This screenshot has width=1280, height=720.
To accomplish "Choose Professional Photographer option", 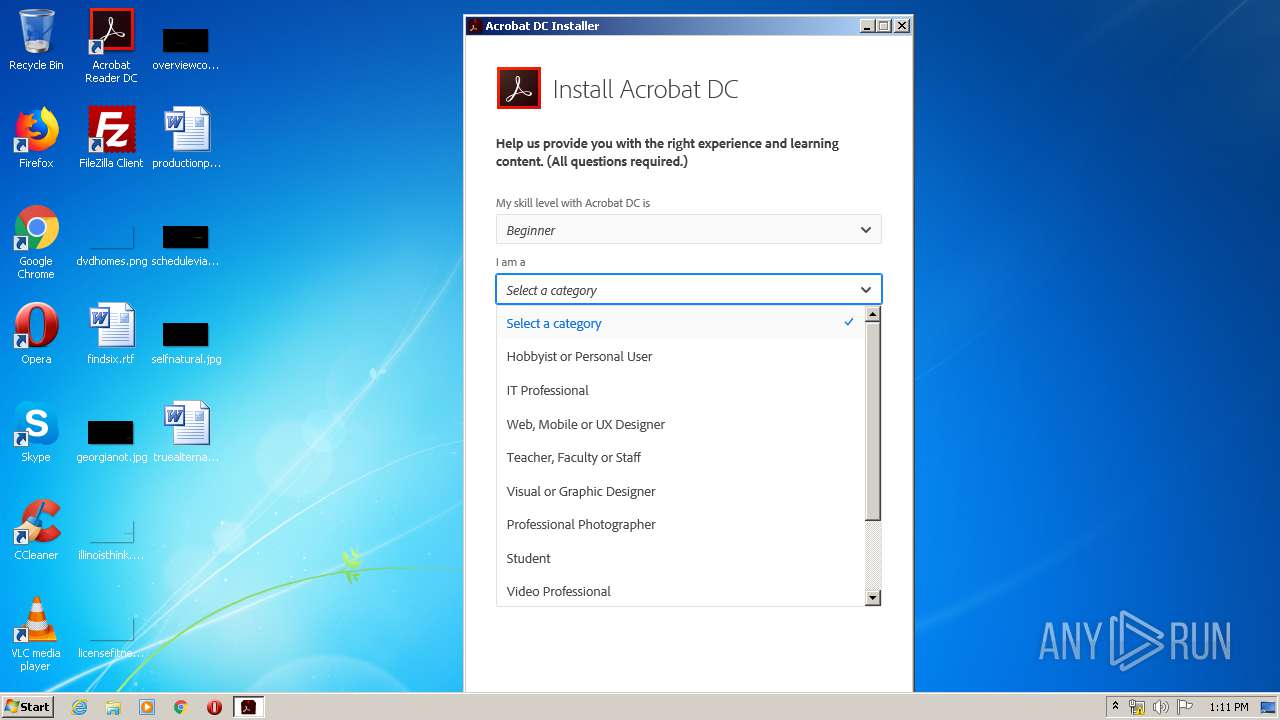I will click(680, 524).
